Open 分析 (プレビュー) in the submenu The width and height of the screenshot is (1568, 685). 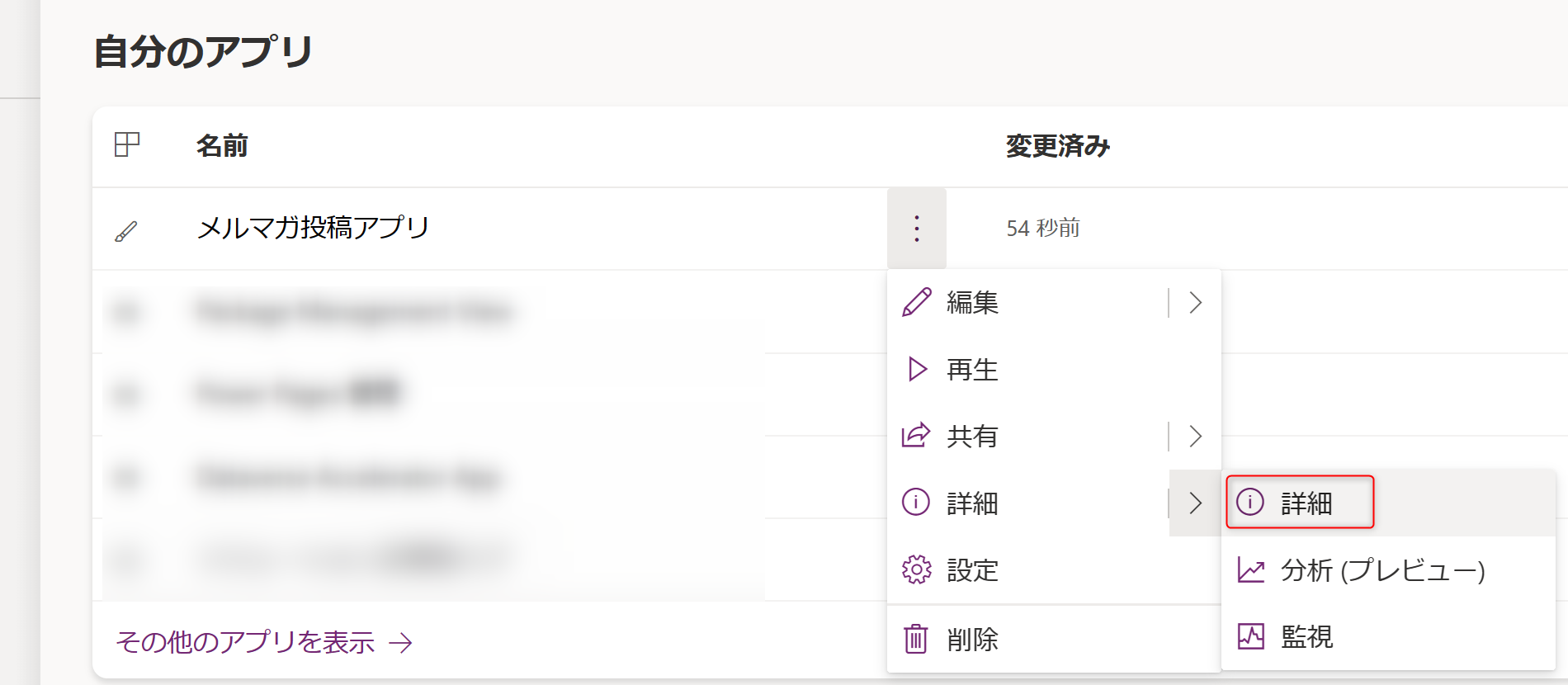[1388, 569]
